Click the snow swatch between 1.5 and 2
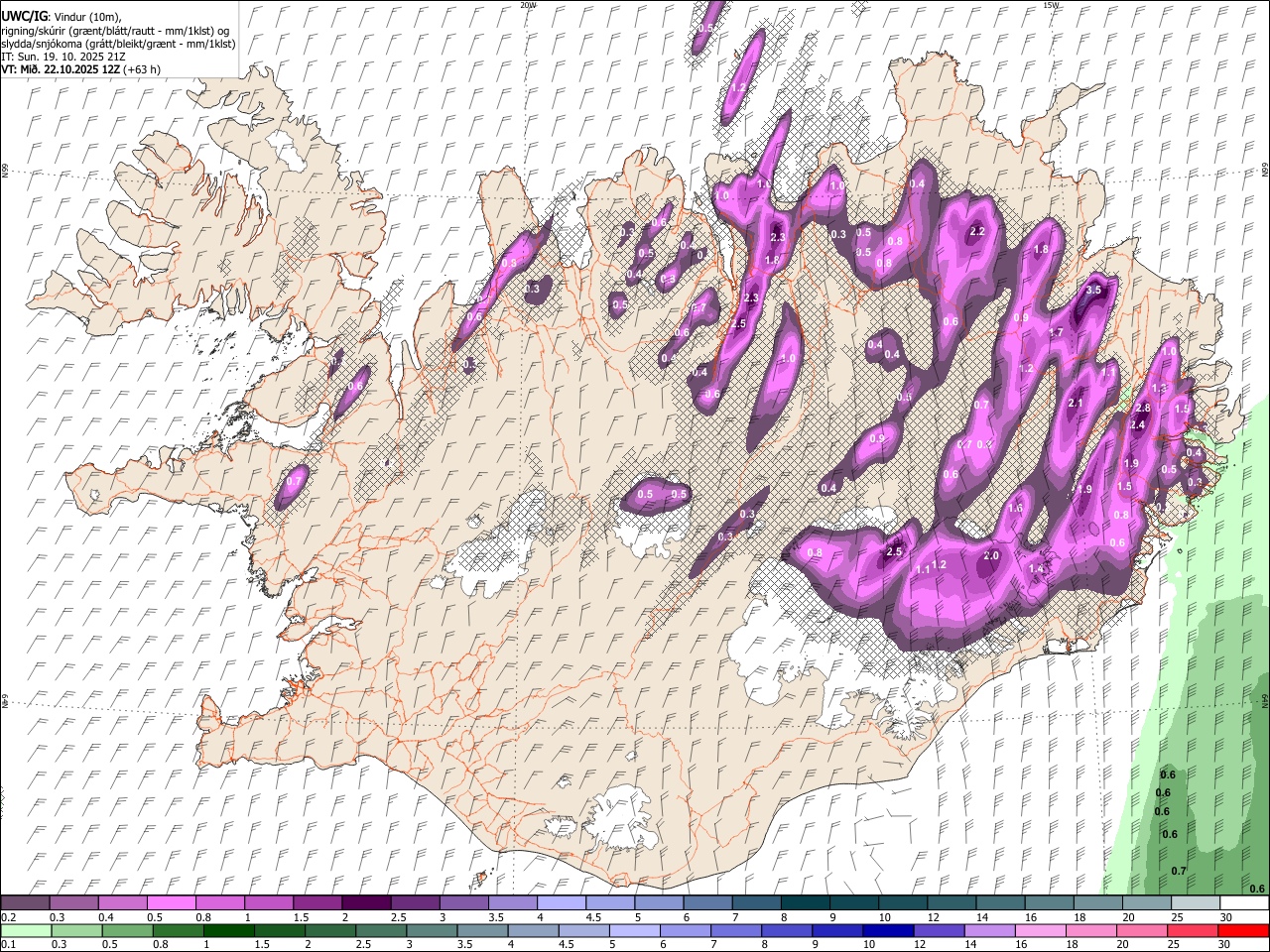 point(317,902)
